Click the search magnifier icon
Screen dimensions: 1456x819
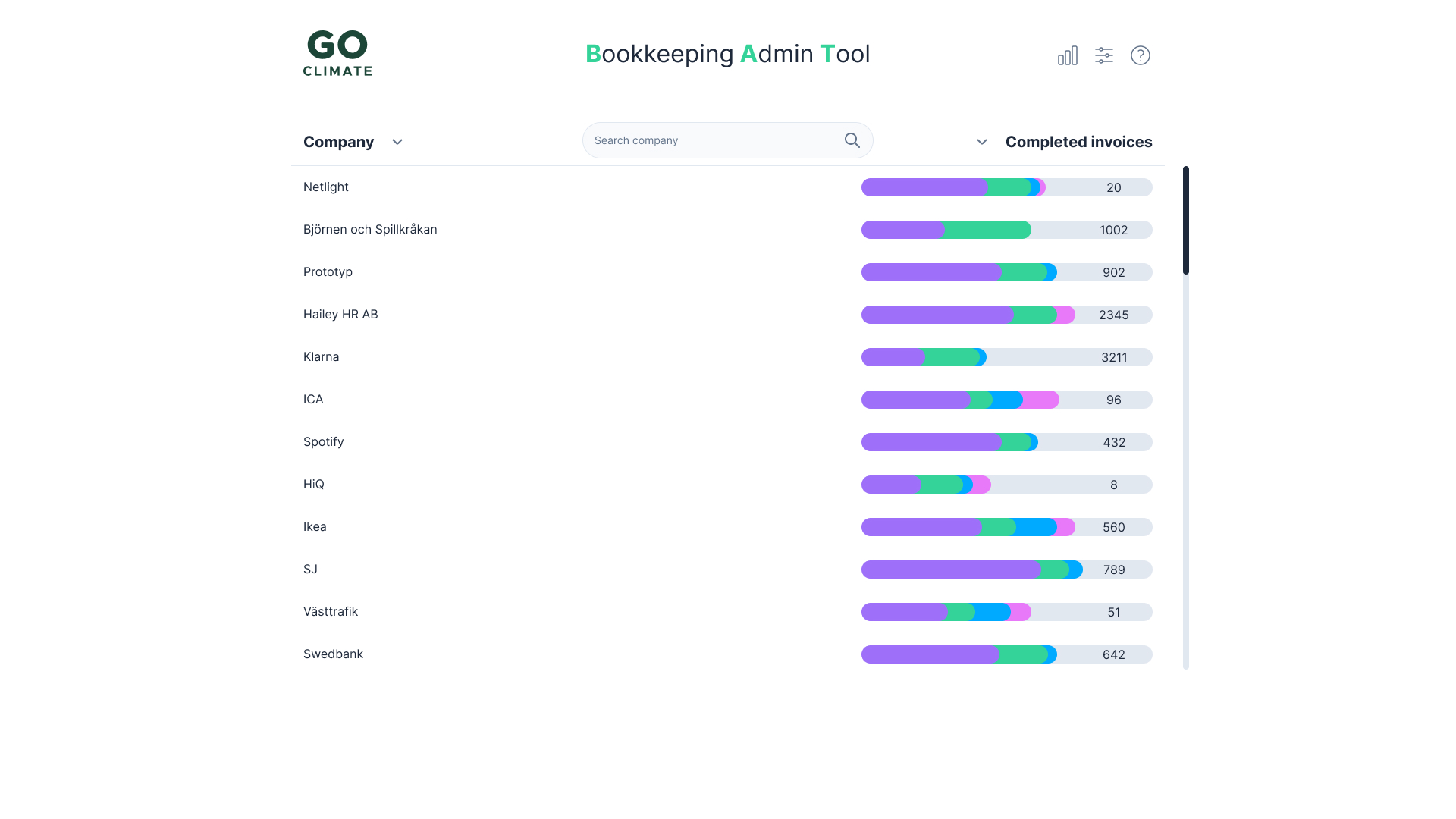coord(852,140)
